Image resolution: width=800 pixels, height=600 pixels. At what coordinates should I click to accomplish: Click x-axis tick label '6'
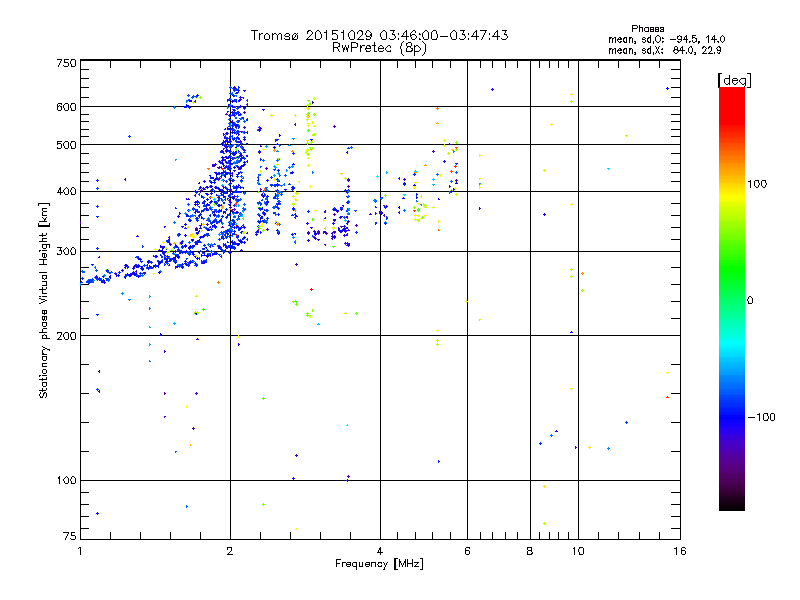467,551
